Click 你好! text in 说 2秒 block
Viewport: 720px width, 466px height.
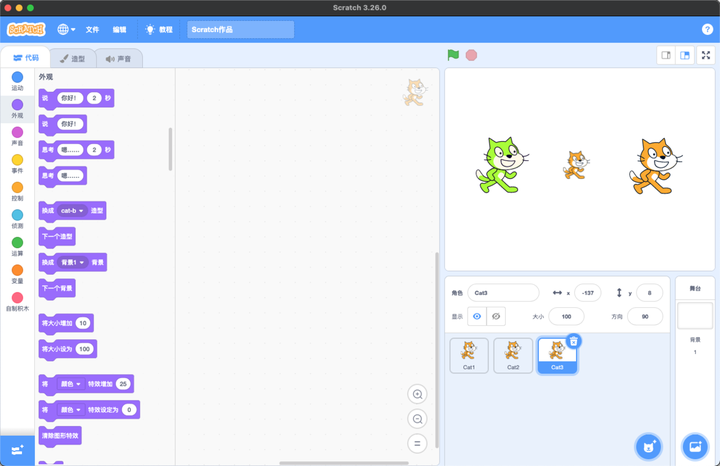click(x=70, y=98)
